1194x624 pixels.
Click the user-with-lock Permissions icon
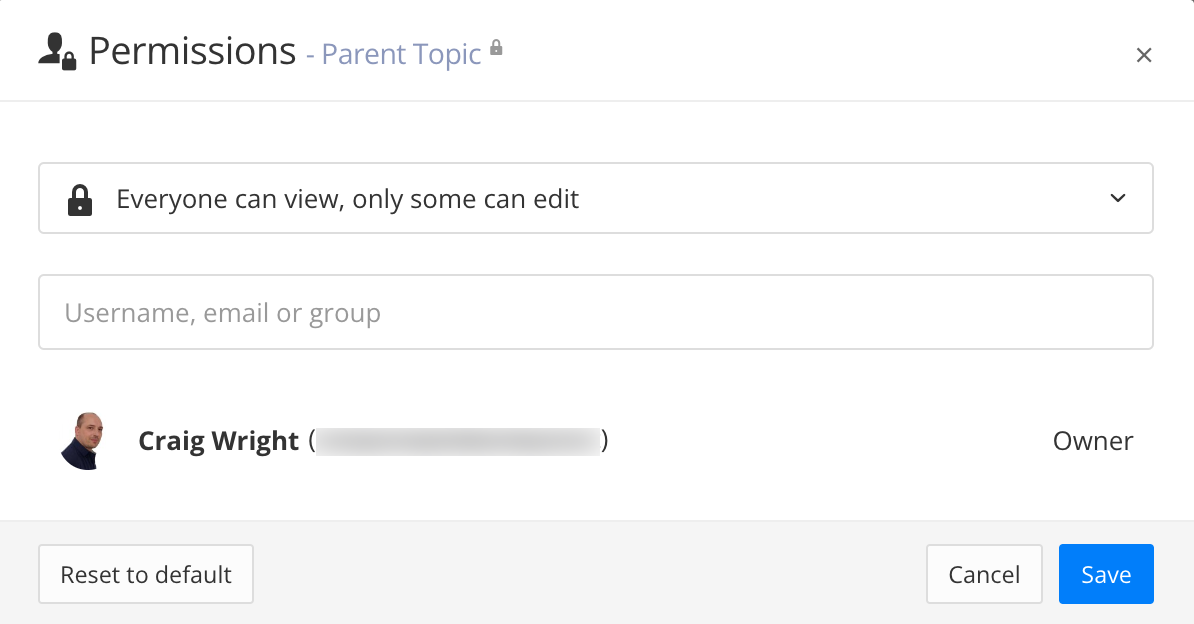coord(54,50)
